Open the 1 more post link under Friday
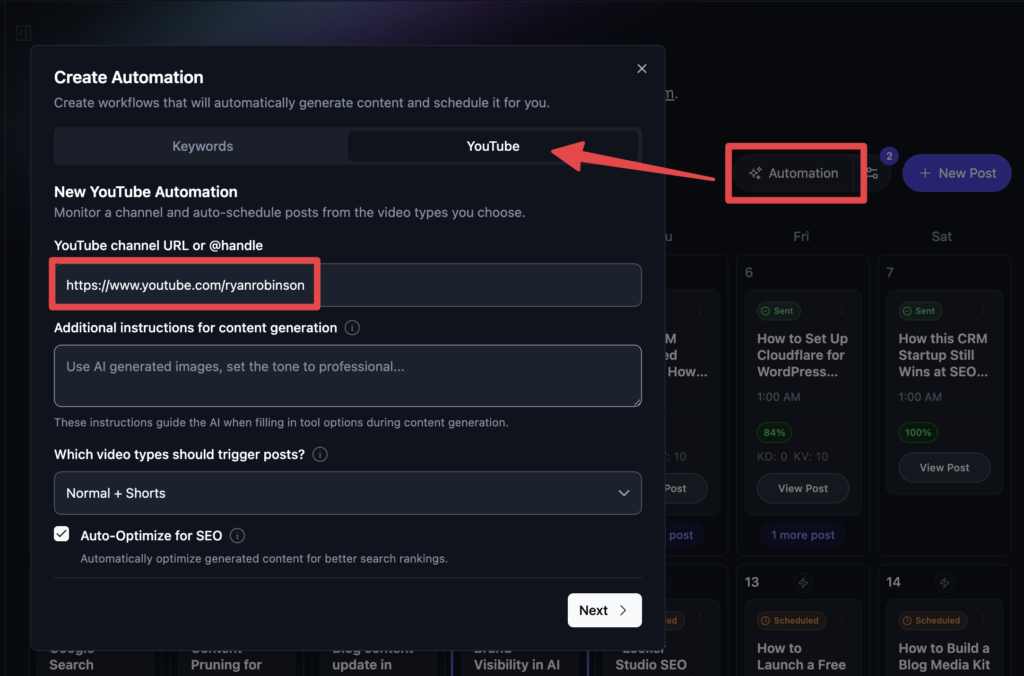 802,535
